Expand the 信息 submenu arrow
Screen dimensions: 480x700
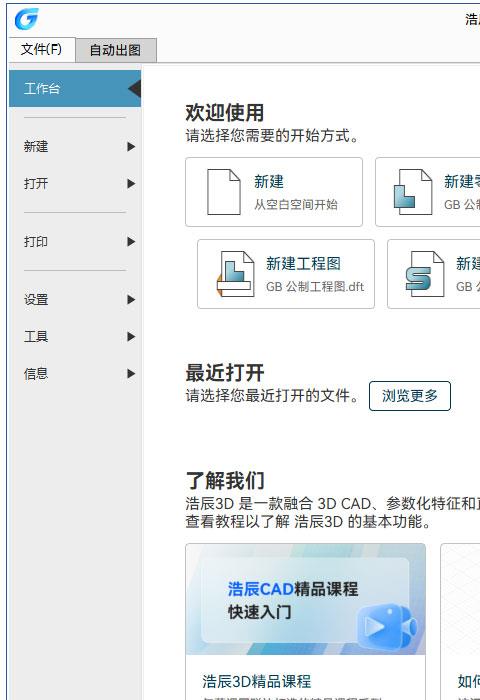pyautogui.click(x=131, y=374)
